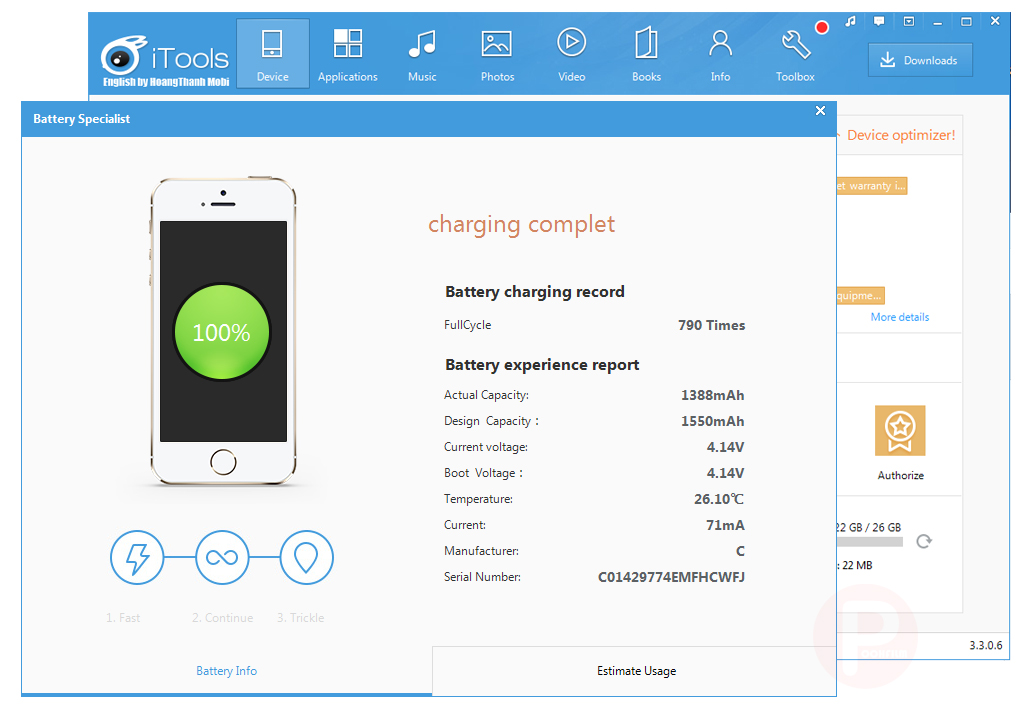
Task: Click the Fast charging lightning icon
Action: coord(137,558)
